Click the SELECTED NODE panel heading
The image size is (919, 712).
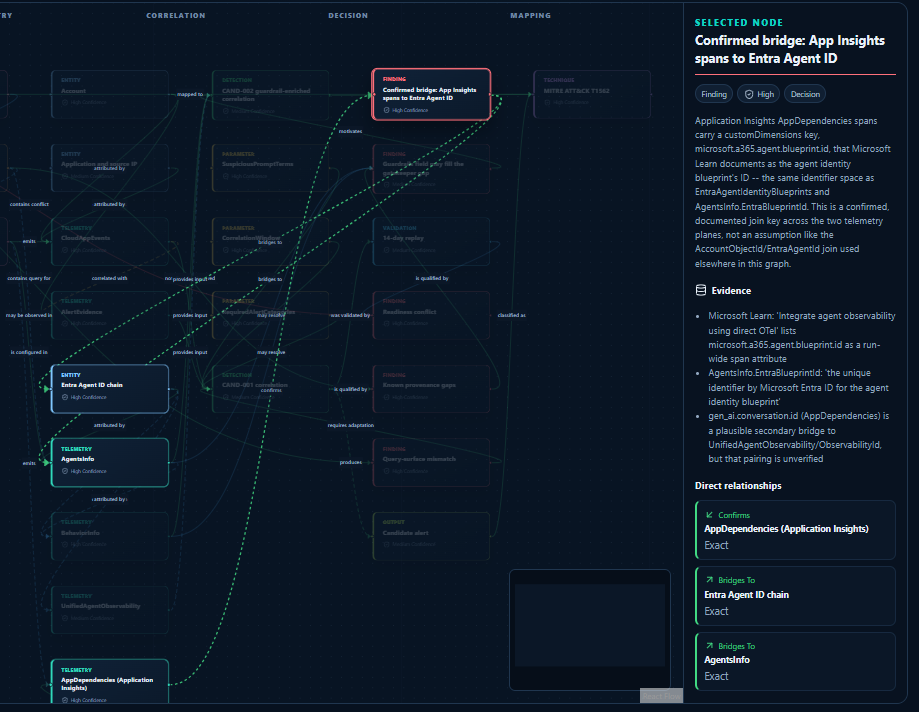738,23
